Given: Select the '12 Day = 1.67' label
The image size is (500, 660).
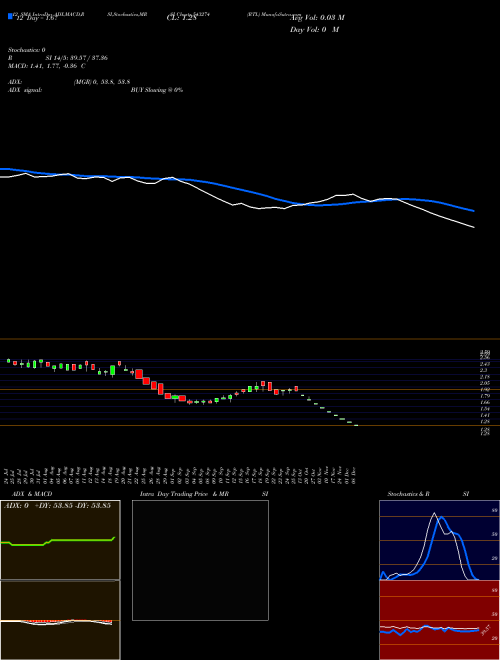Looking at the screenshot, I should click(x=37, y=18).
